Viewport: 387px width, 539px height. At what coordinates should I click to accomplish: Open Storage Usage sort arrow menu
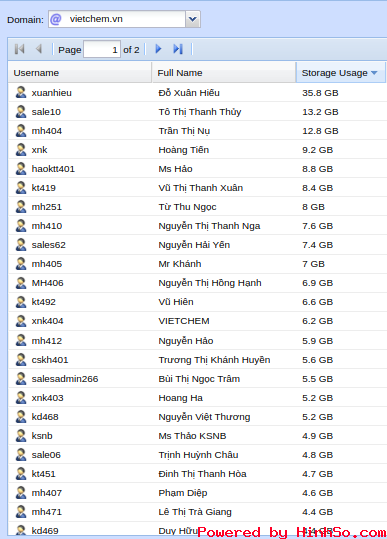pyautogui.click(x=374, y=73)
